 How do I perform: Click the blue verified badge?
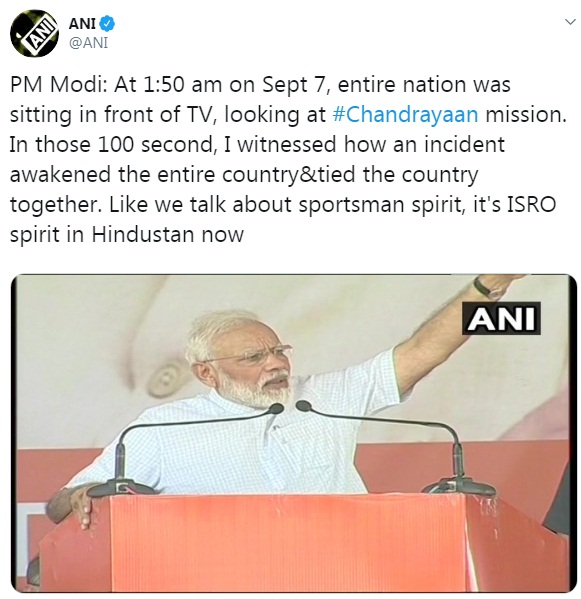tap(107, 24)
